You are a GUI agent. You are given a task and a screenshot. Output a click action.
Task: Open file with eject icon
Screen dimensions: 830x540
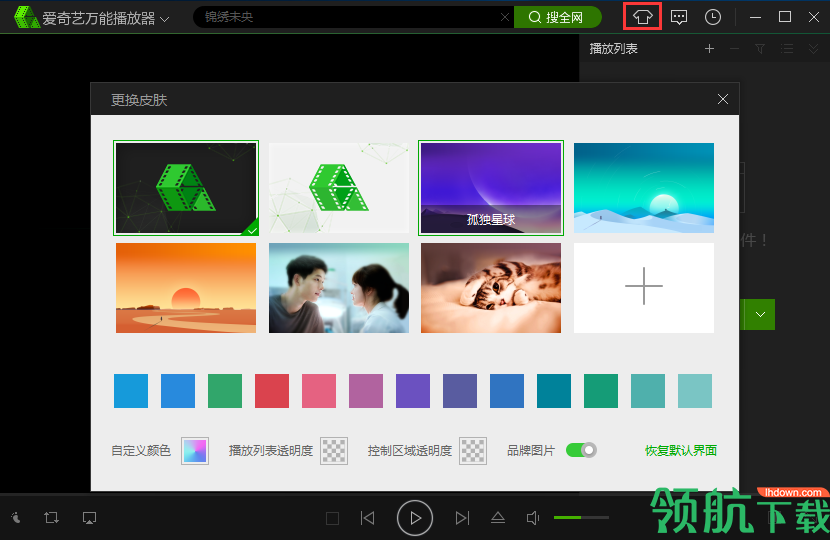[x=498, y=518]
